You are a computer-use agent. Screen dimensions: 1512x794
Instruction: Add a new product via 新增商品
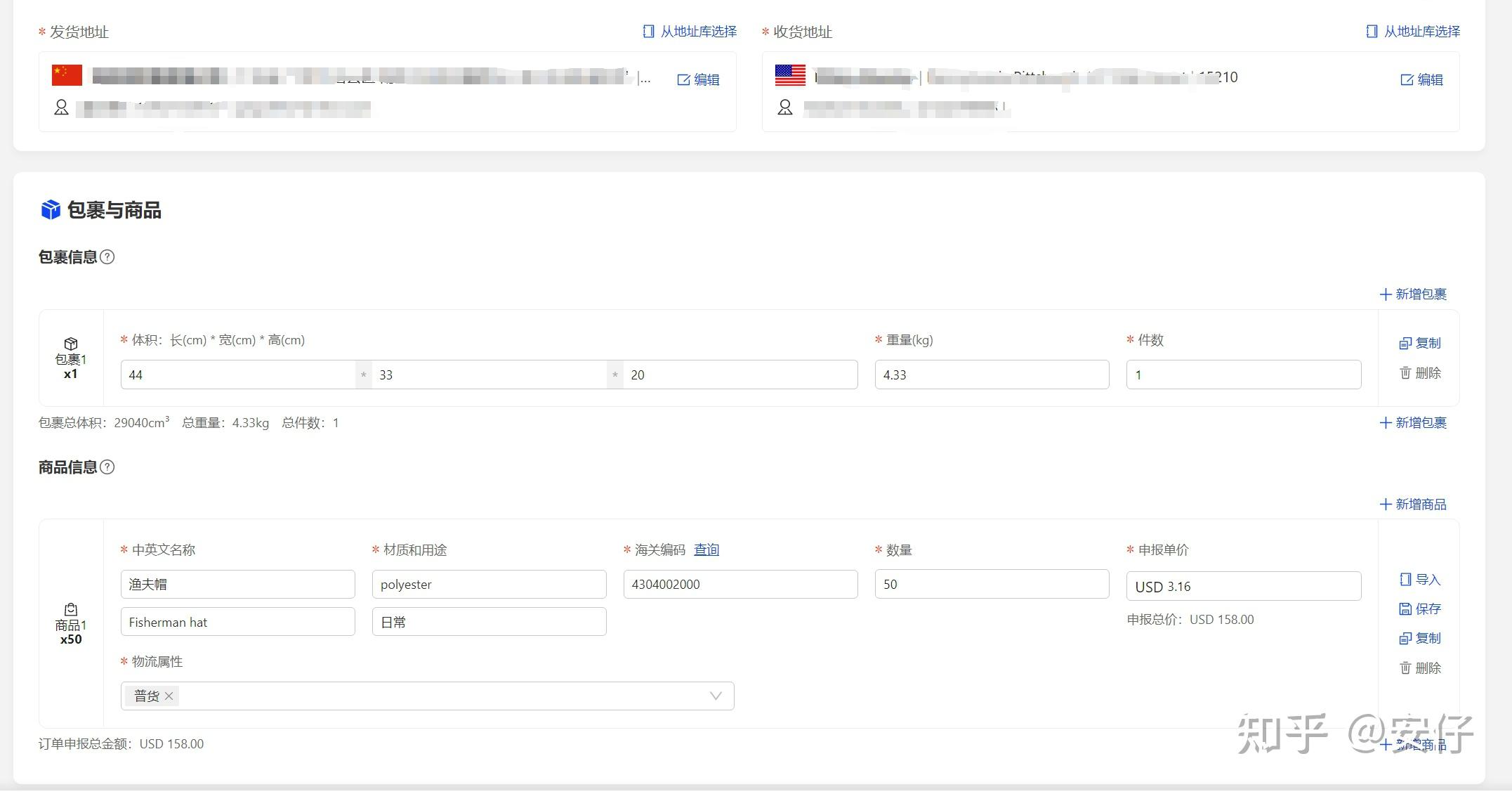point(1413,505)
